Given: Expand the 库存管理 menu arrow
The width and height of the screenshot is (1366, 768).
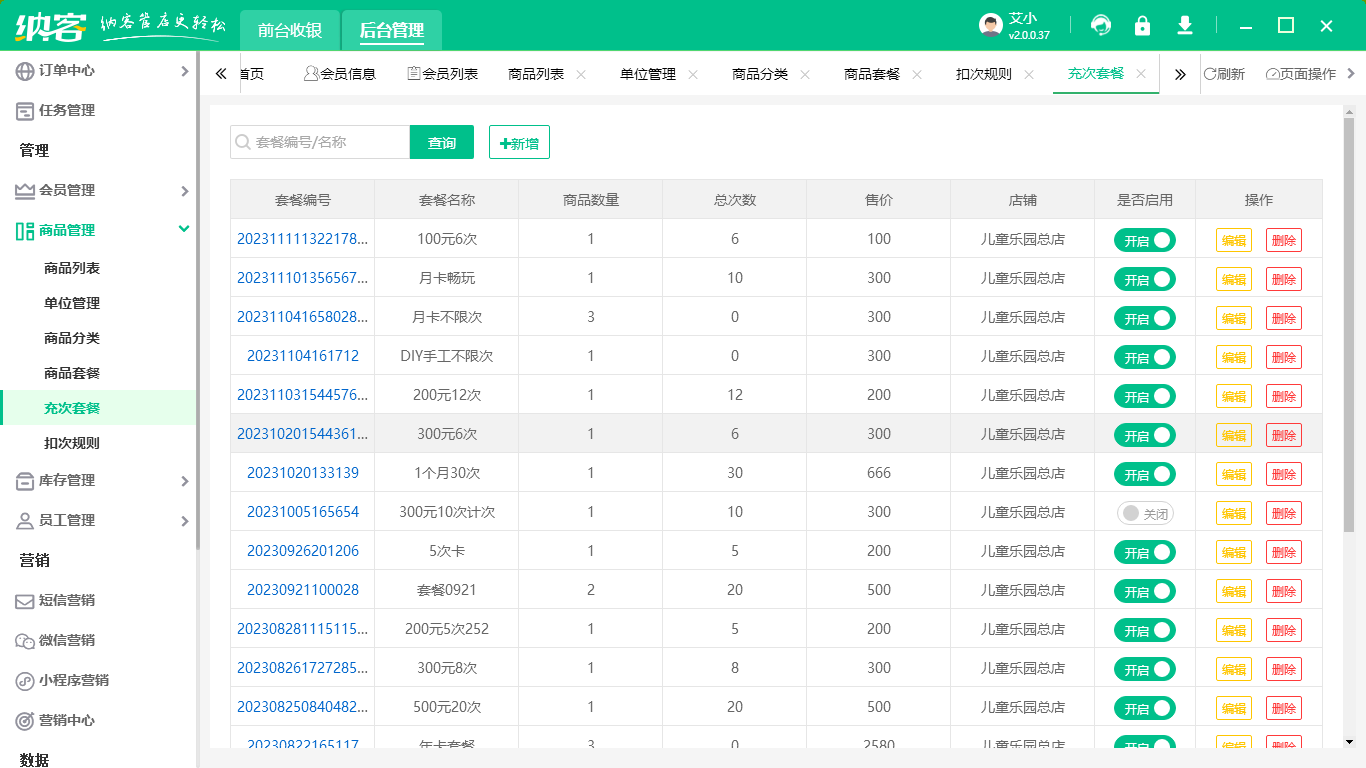Looking at the screenshot, I should (184, 481).
